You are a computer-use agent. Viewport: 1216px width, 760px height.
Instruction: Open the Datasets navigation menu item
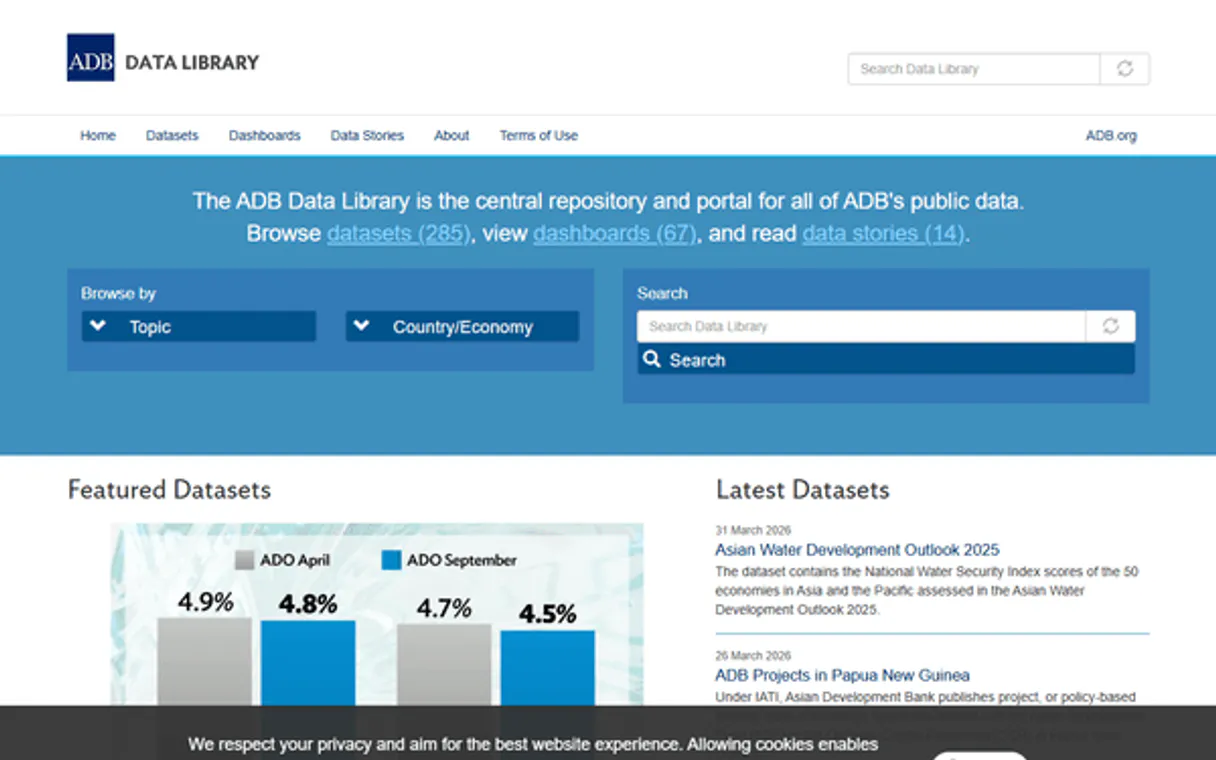tap(171, 135)
